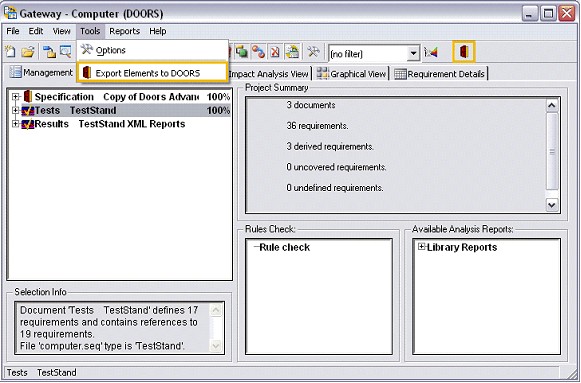Viewport: 581px width, 383px height.
Task: Choose Export Elements to DOORS
Action: pyautogui.click(x=152, y=73)
